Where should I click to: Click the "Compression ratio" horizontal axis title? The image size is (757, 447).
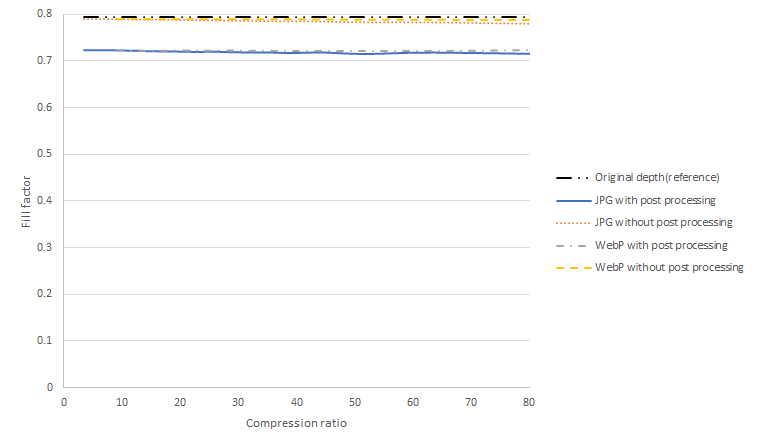click(296, 423)
